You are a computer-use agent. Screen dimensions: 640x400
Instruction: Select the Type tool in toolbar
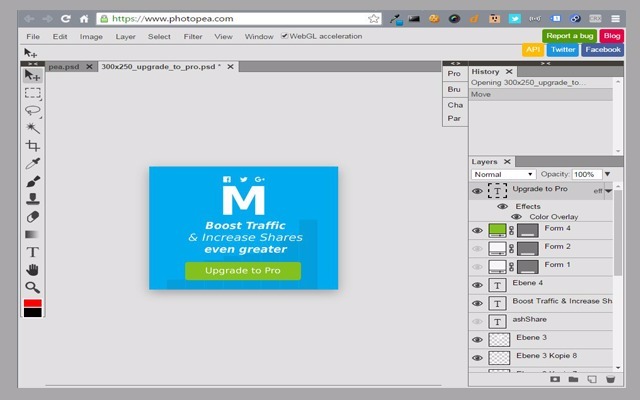(33, 252)
